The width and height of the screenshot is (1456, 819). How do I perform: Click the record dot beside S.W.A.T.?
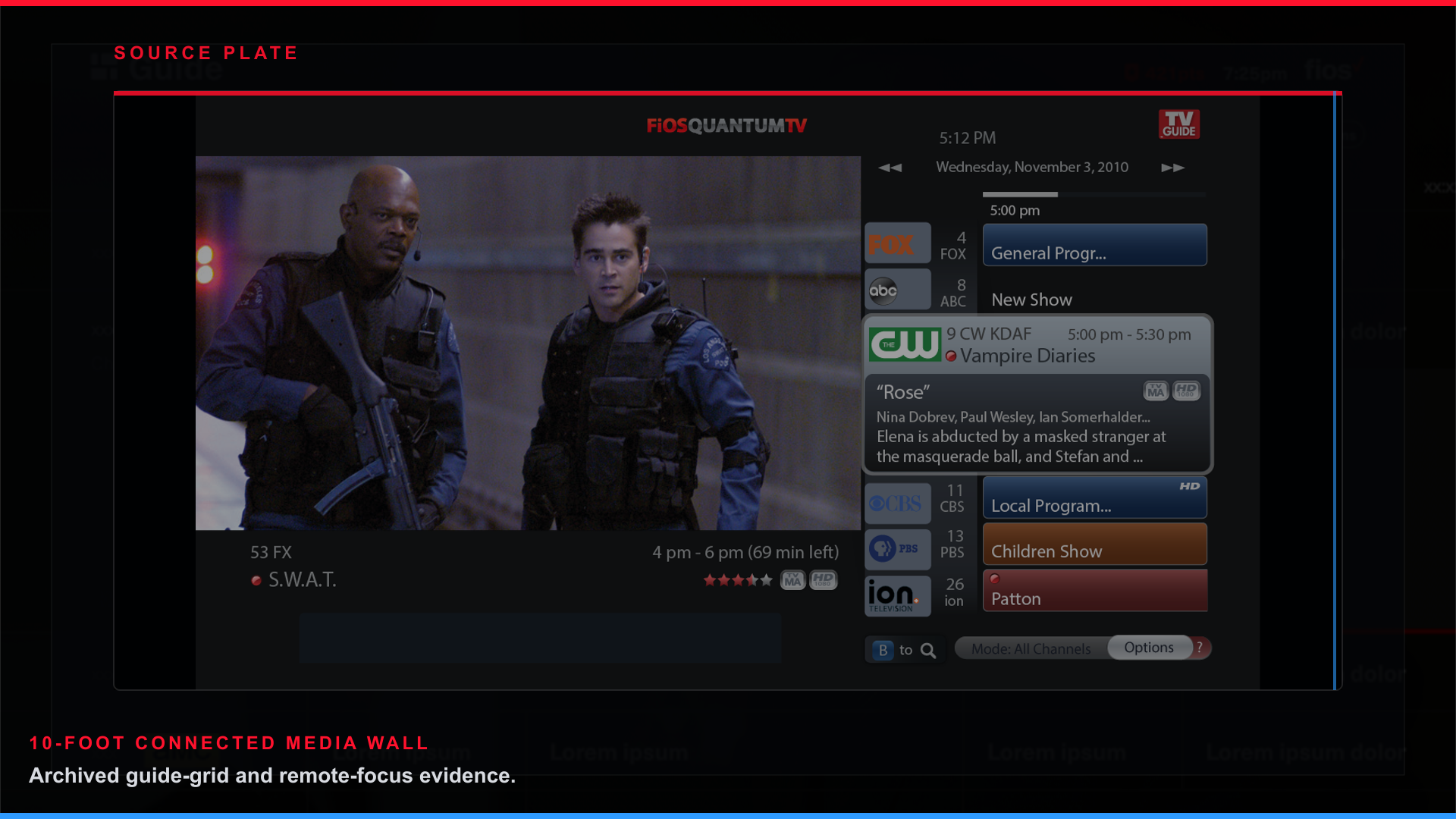tap(256, 580)
